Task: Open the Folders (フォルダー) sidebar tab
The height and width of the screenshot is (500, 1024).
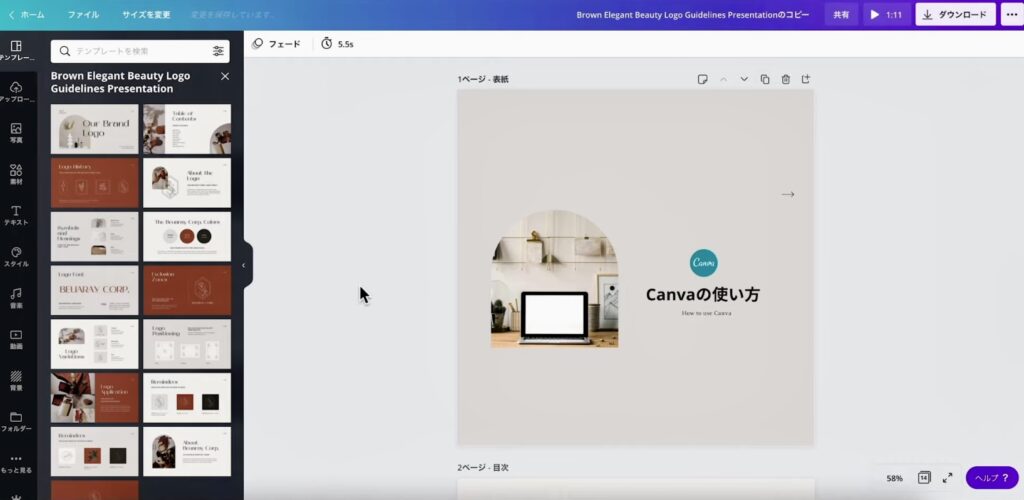Action: pos(16,422)
